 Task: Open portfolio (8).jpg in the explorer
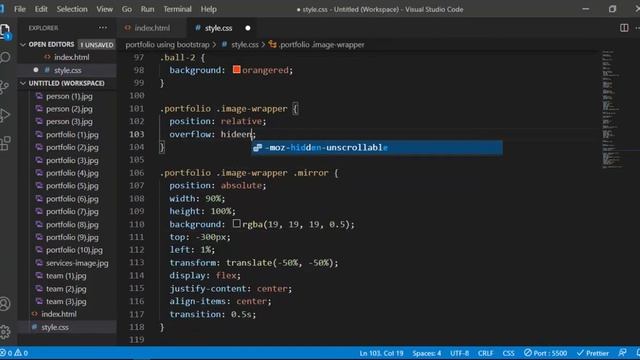[x=67, y=224]
